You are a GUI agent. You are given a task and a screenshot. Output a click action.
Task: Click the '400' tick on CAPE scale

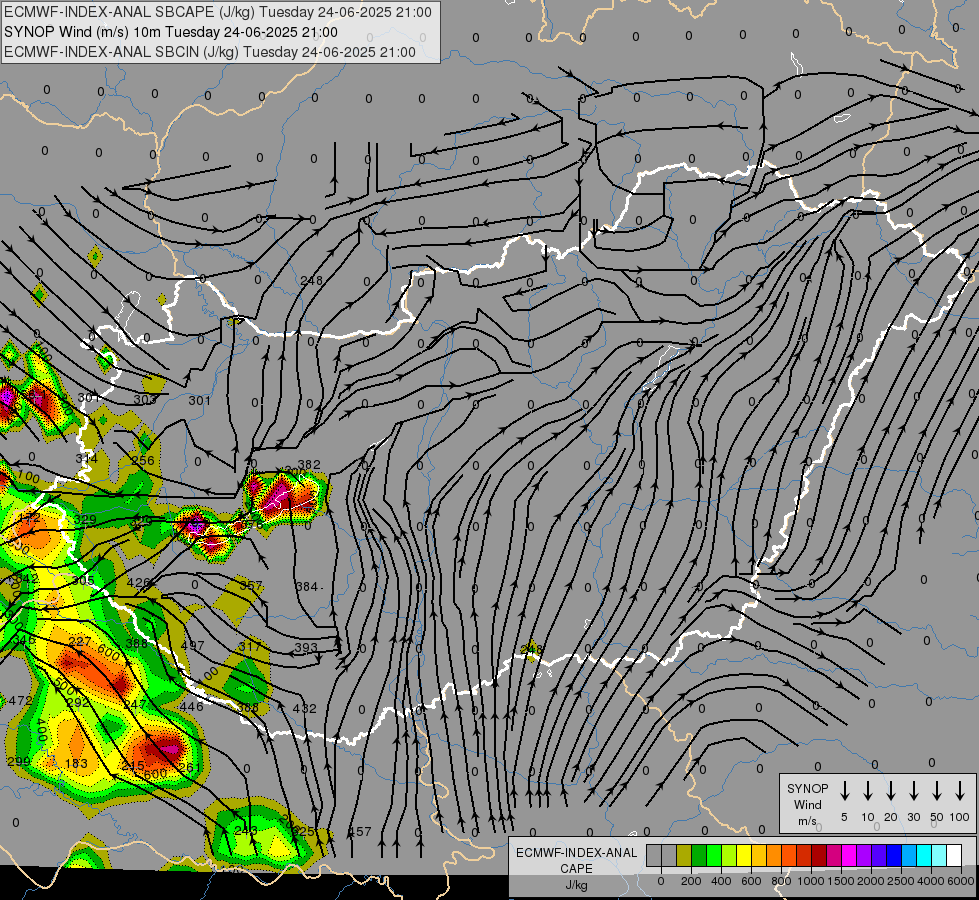point(721,881)
